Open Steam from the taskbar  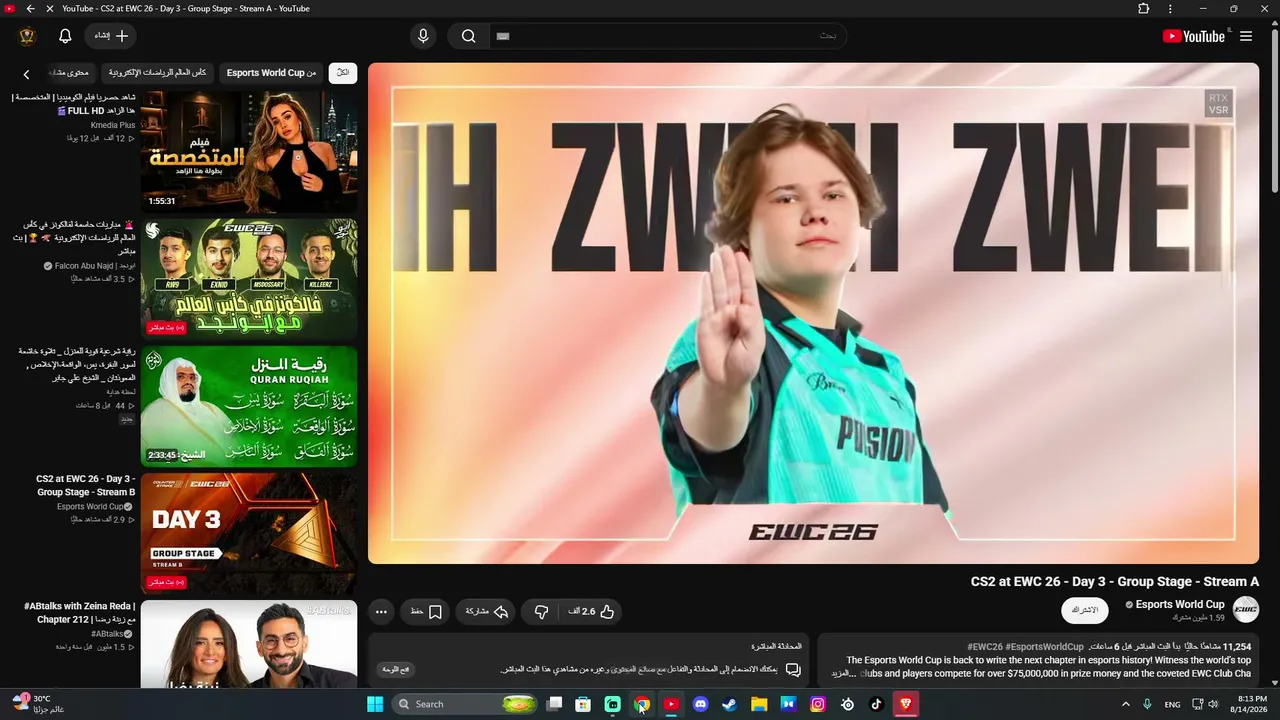coord(729,704)
